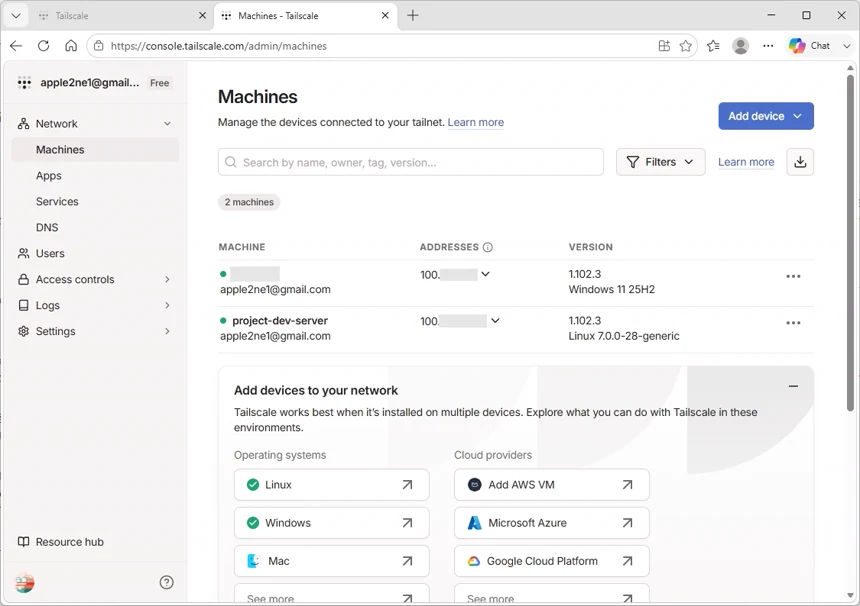
Task: Click in the machine search field
Action: (x=410, y=162)
